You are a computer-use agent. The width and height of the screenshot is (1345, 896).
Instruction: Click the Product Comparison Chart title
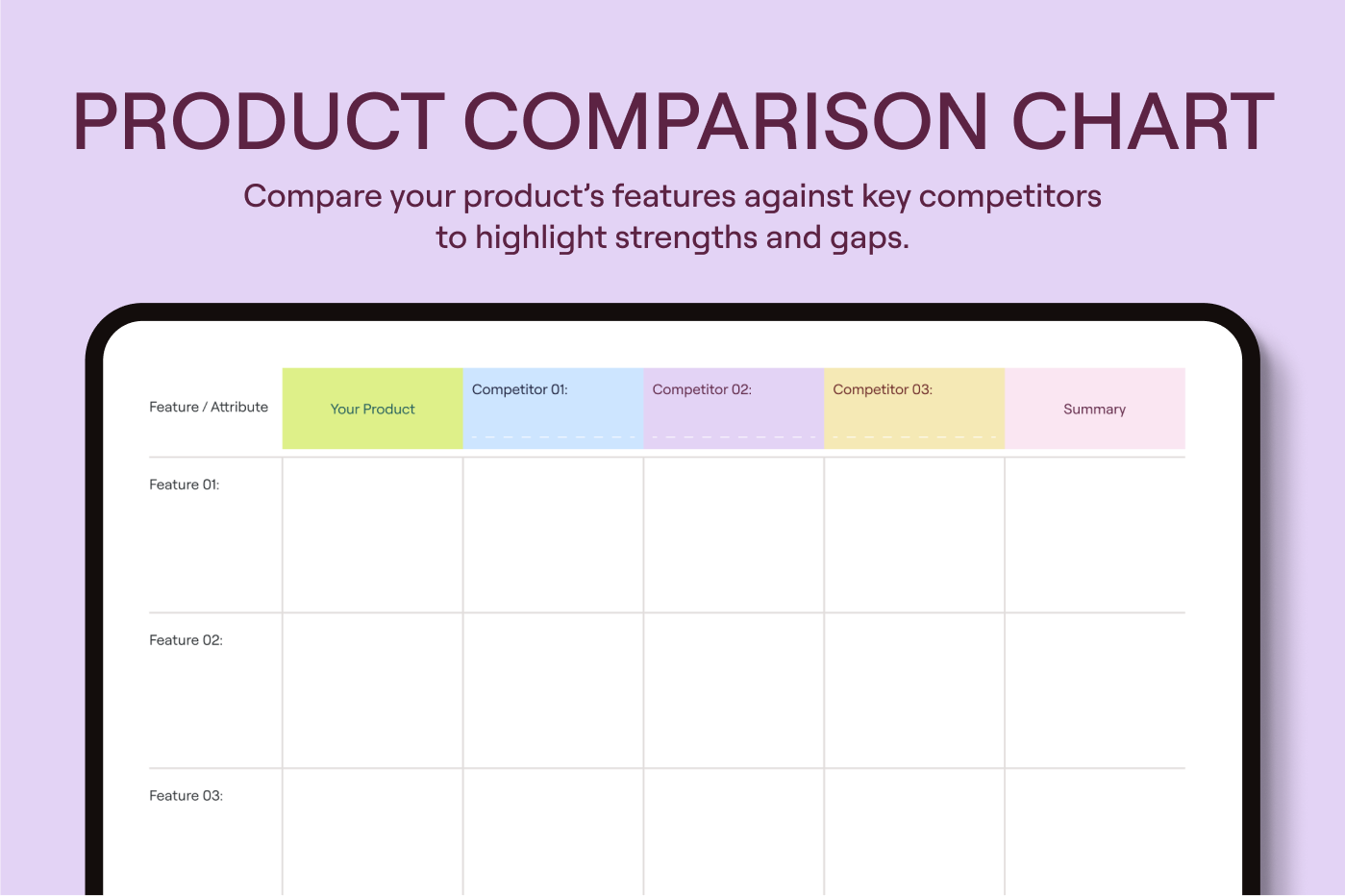673,122
